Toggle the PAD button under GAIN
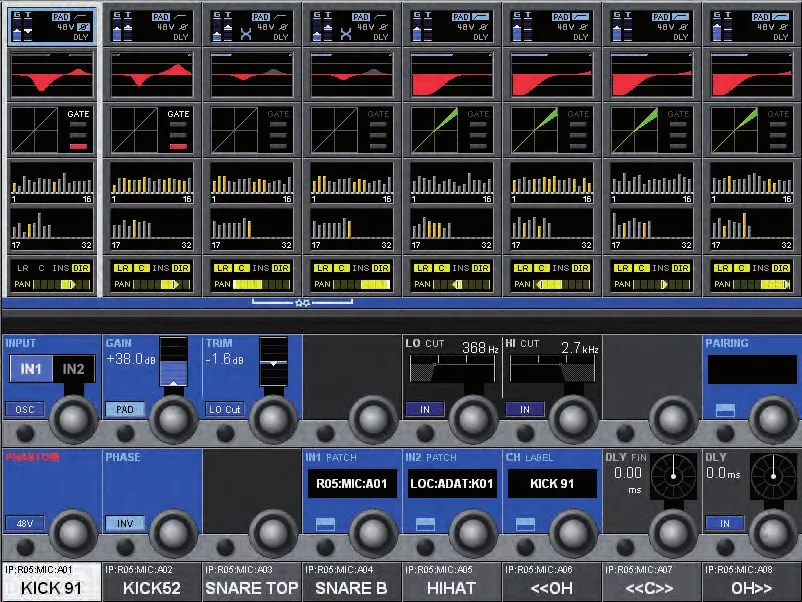 [x=124, y=409]
